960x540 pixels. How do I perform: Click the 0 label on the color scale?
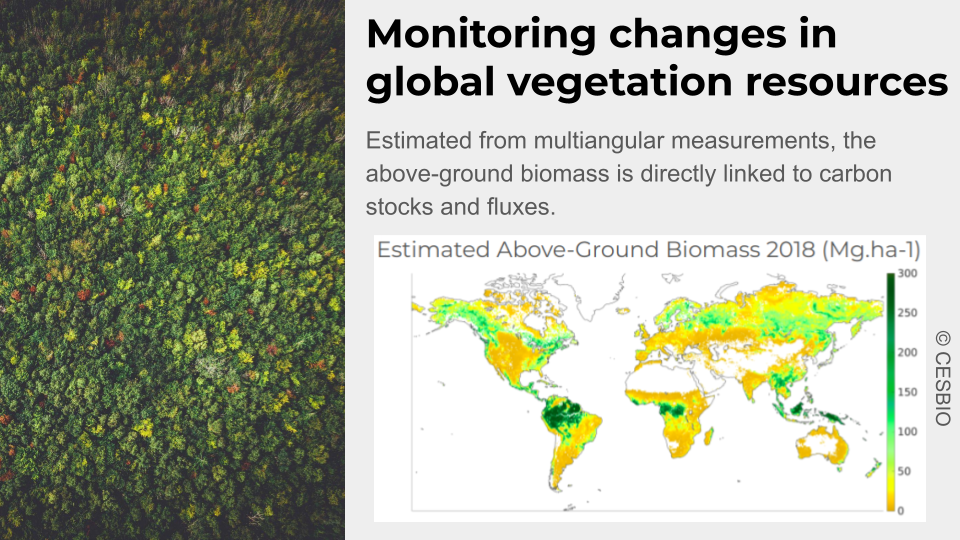tap(901, 511)
